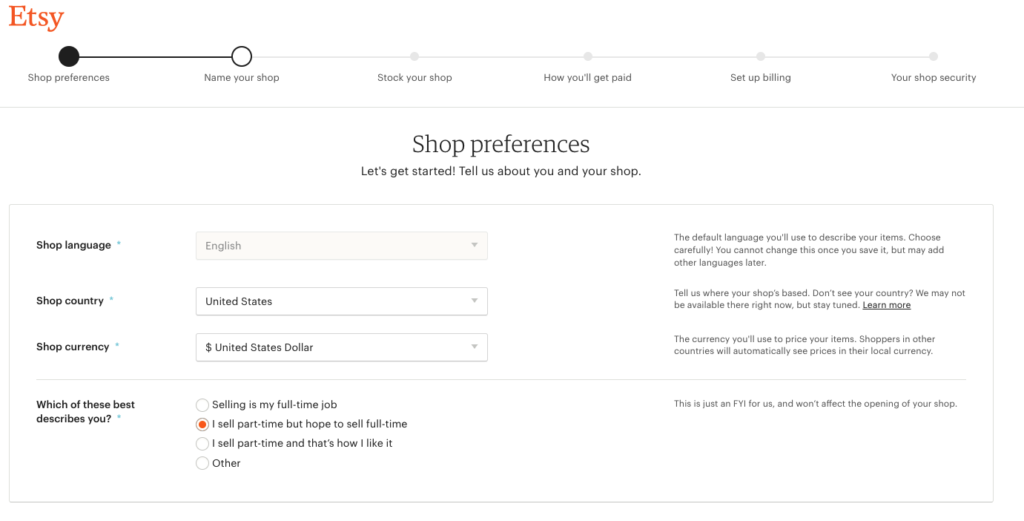Go to the Name your shop step label
This screenshot has height=521, width=1024.
[242, 78]
